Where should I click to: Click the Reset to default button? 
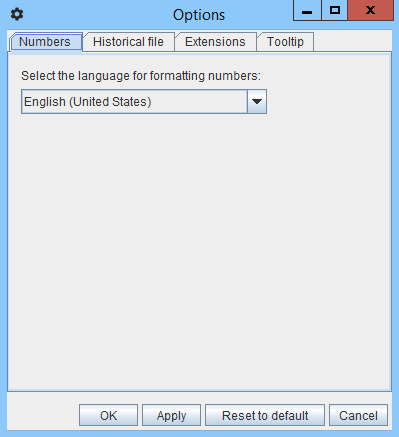click(x=265, y=415)
